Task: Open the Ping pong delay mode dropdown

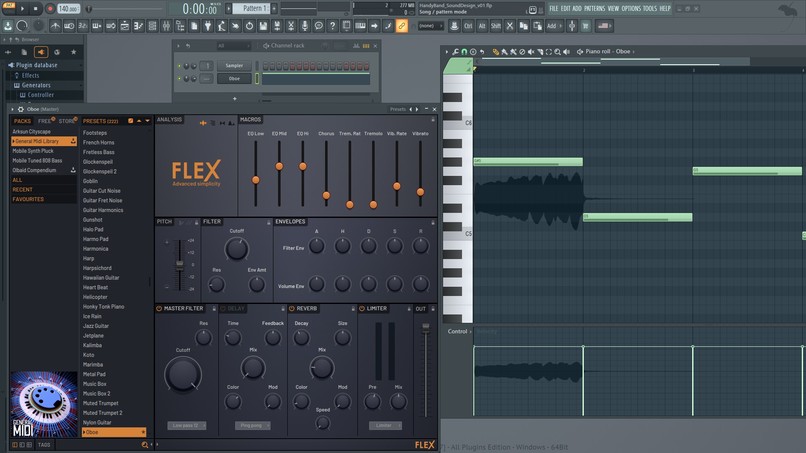Action: (x=253, y=426)
